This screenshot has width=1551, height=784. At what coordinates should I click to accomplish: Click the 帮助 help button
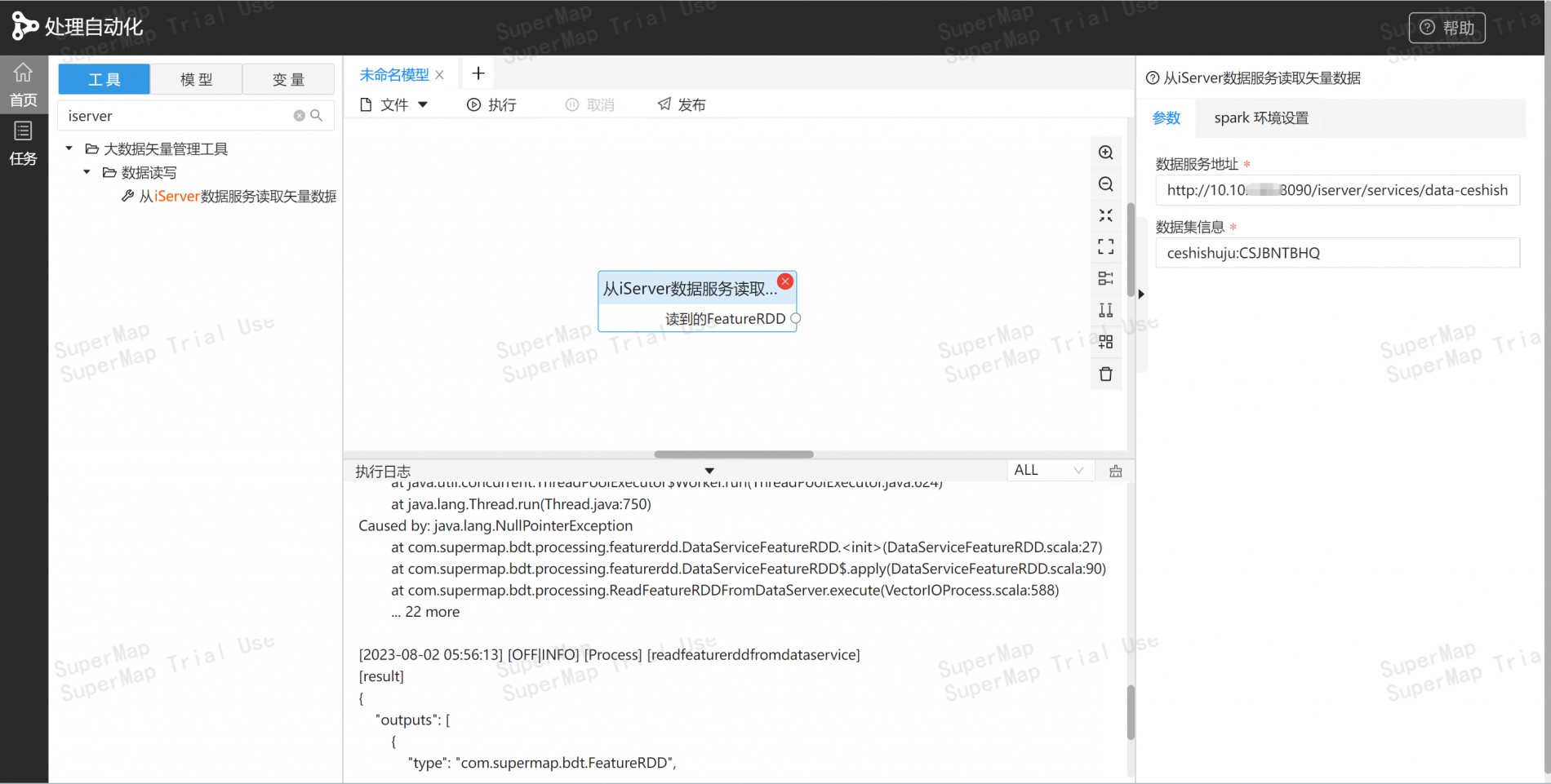pos(1447,28)
